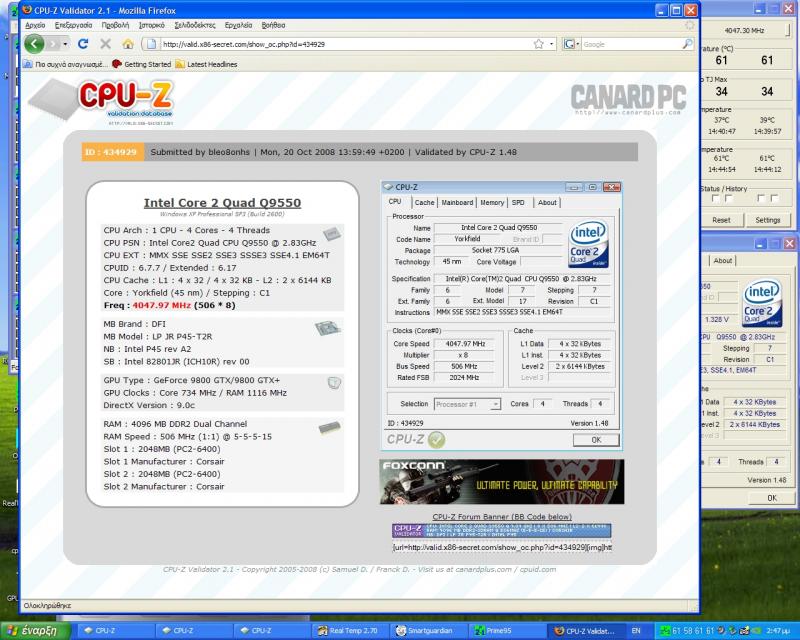Follow the canardplus.com footer link
This screenshot has width=800, height=640.
pyautogui.click(x=483, y=569)
